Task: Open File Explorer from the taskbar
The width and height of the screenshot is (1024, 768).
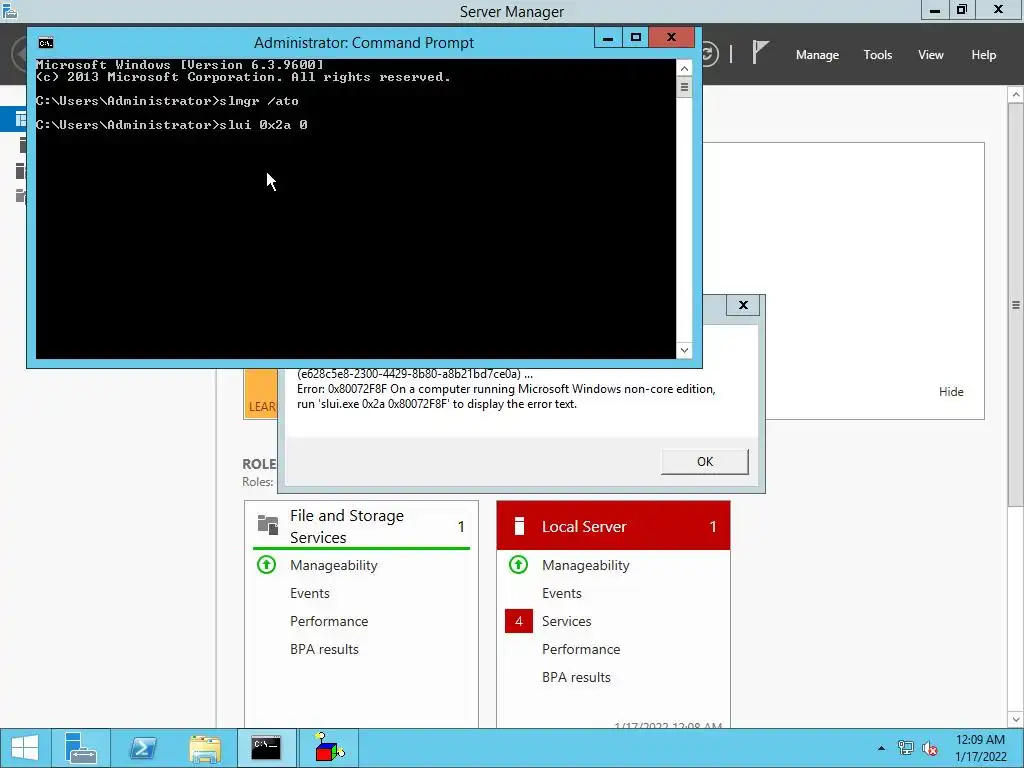Action: click(205, 748)
